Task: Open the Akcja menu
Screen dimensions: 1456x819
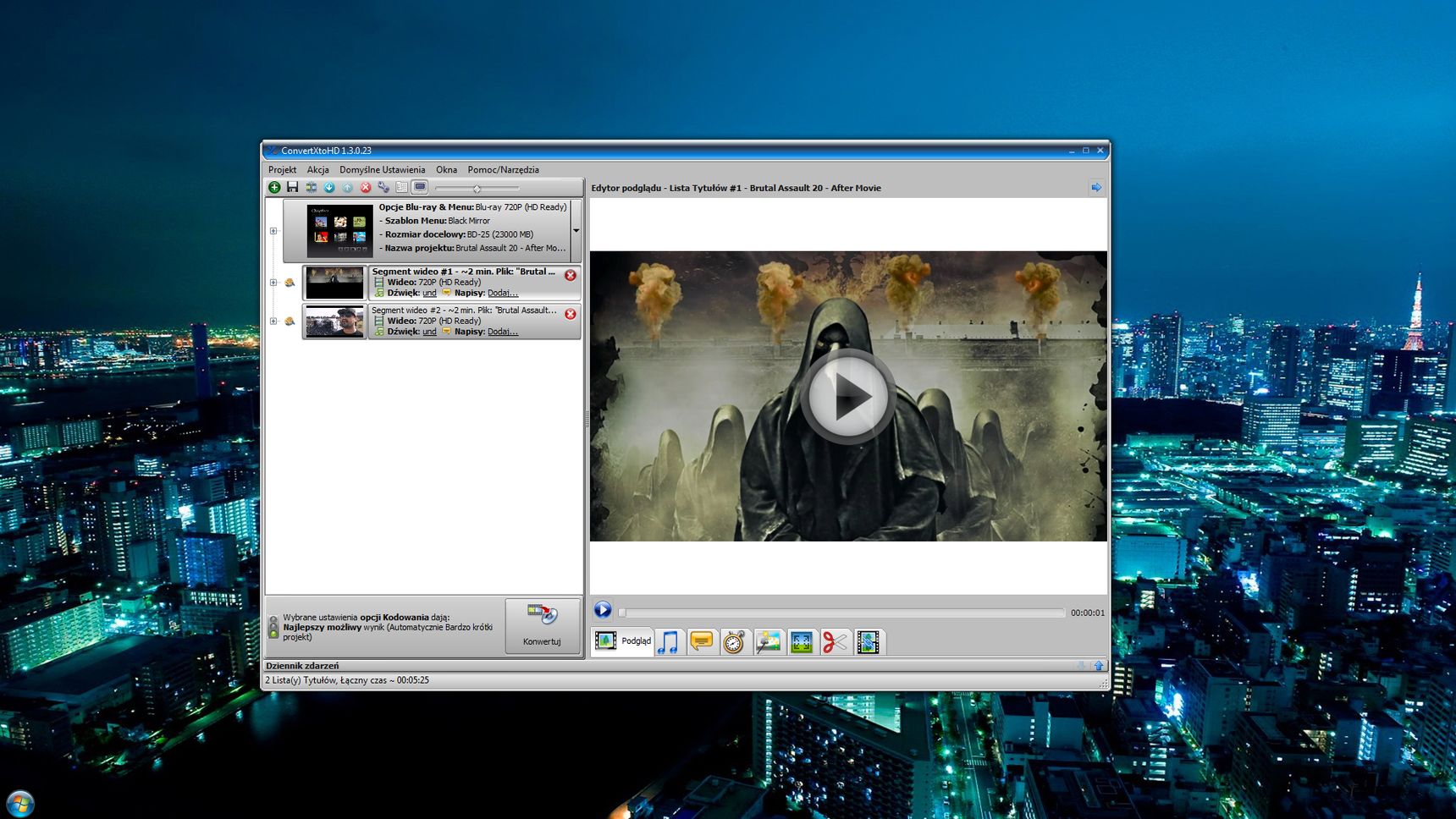Action: click(317, 169)
